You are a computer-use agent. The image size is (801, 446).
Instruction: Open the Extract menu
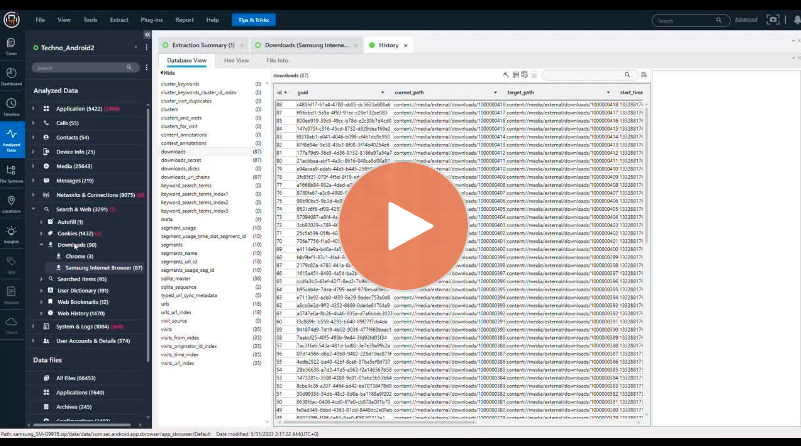[118, 19]
